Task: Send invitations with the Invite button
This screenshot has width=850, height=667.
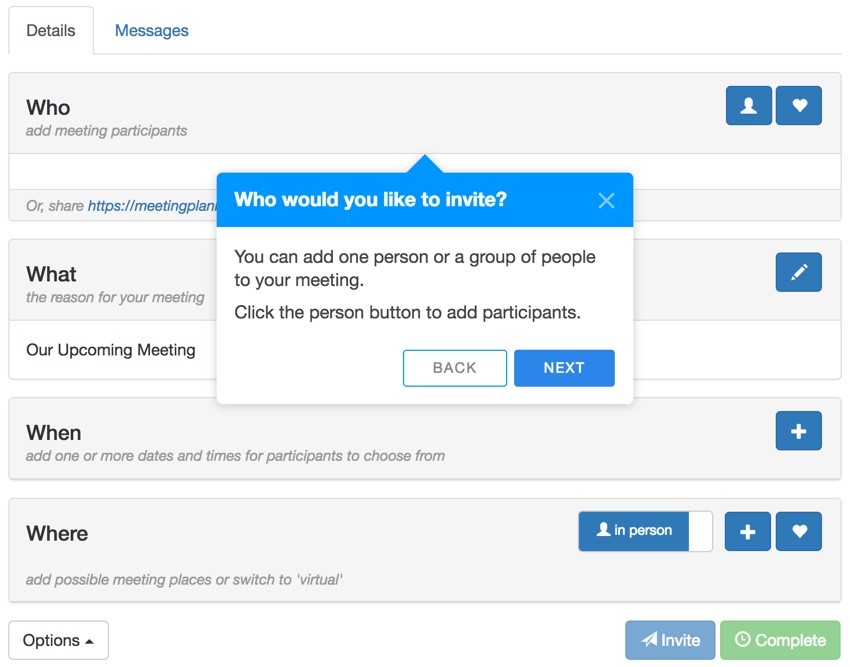Action: [x=670, y=640]
